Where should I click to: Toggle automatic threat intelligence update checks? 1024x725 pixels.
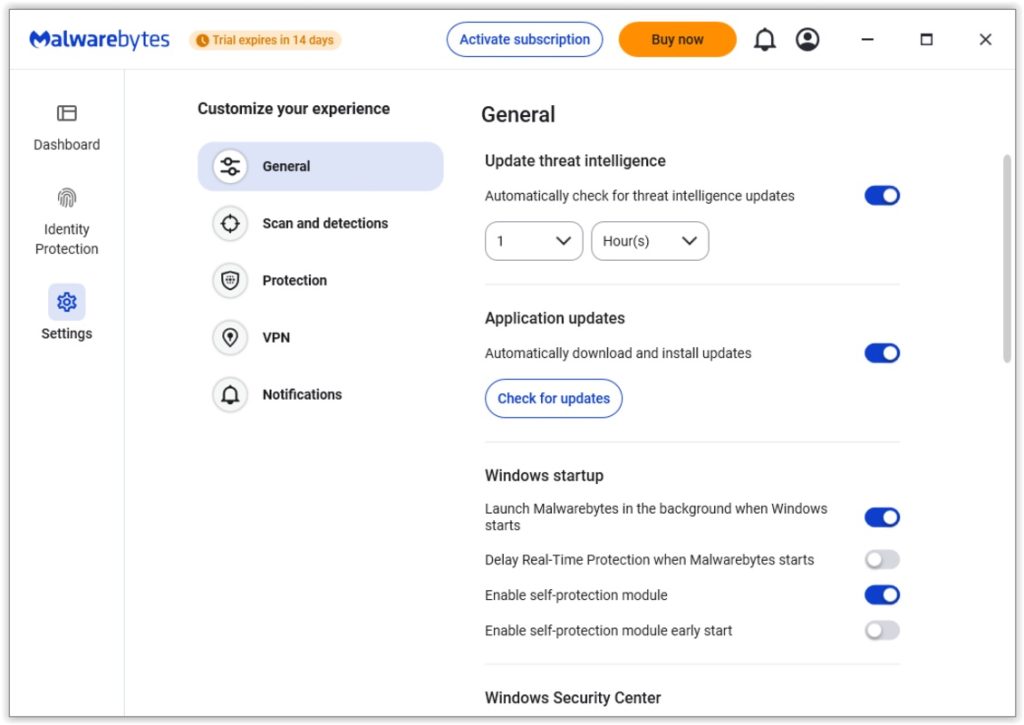[882, 195]
